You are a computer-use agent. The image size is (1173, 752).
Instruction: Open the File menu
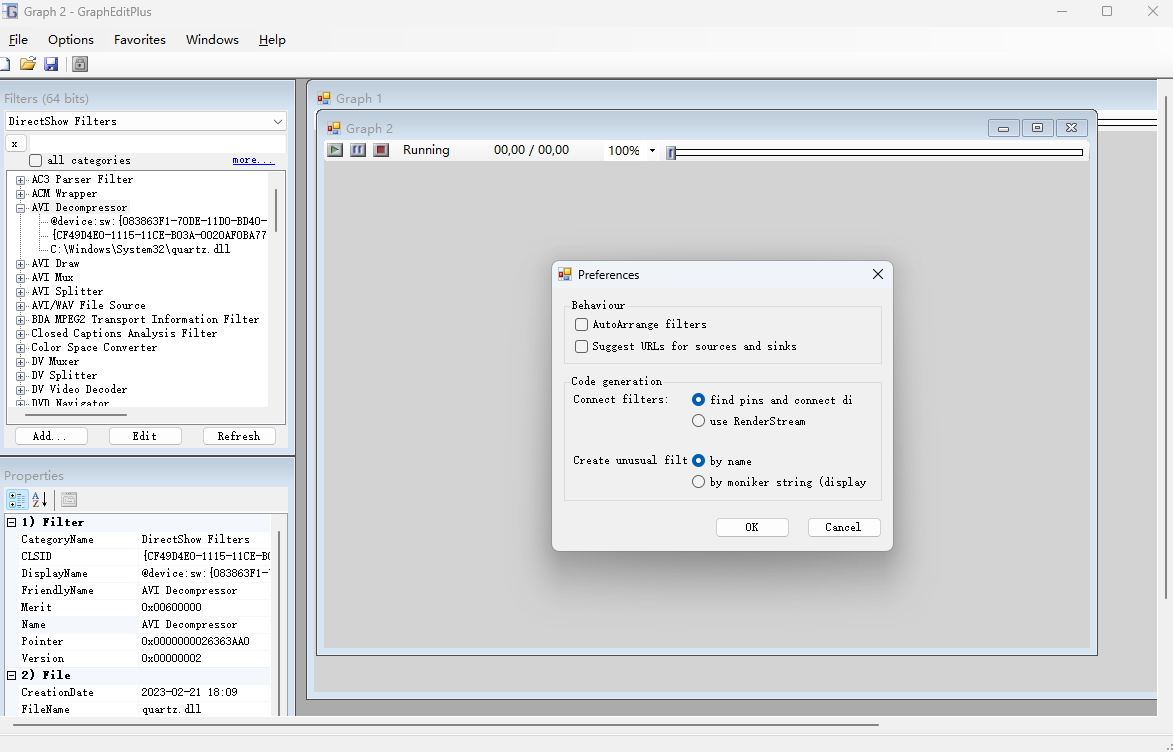pyautogui.click(x=18, y=40)
